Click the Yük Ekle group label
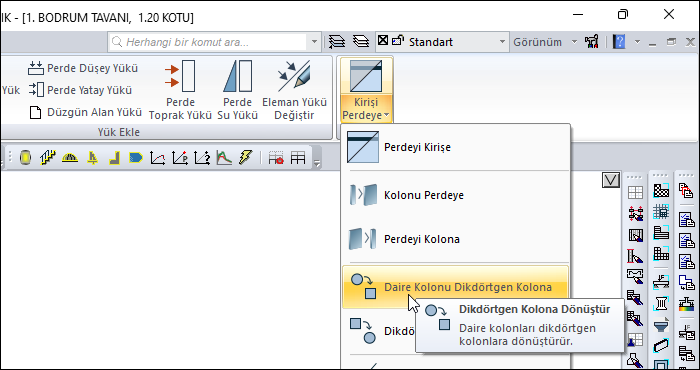Viewport: 700px width, 370px height. 119,132
